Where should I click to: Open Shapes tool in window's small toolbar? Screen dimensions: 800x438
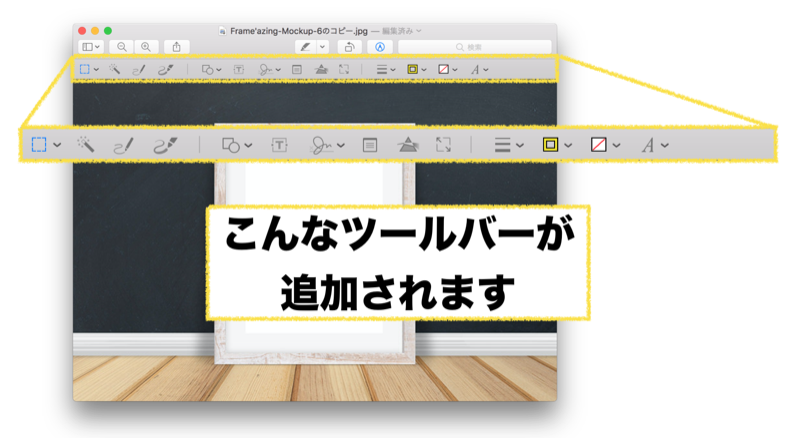[x=211, y=69]
